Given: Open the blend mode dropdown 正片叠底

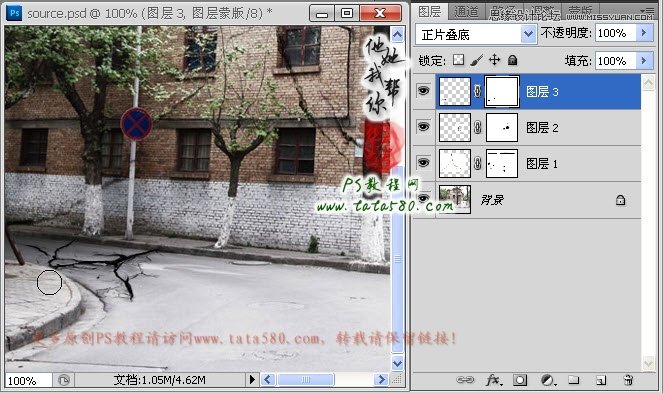Looking at the screenshot, I should click(476, 34).
